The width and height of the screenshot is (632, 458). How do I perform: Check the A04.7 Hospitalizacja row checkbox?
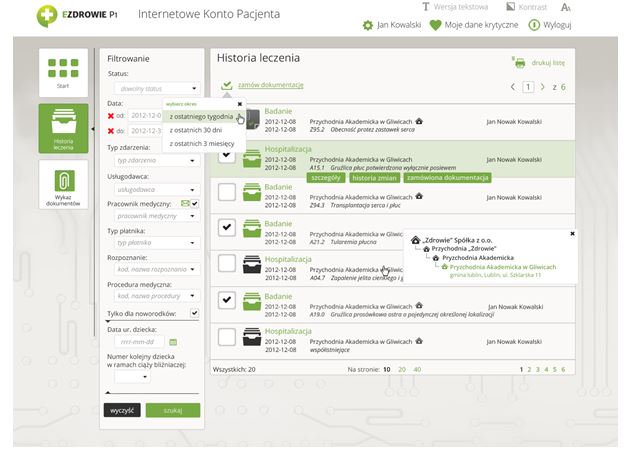pyautogui.click(x=227, y=263)
